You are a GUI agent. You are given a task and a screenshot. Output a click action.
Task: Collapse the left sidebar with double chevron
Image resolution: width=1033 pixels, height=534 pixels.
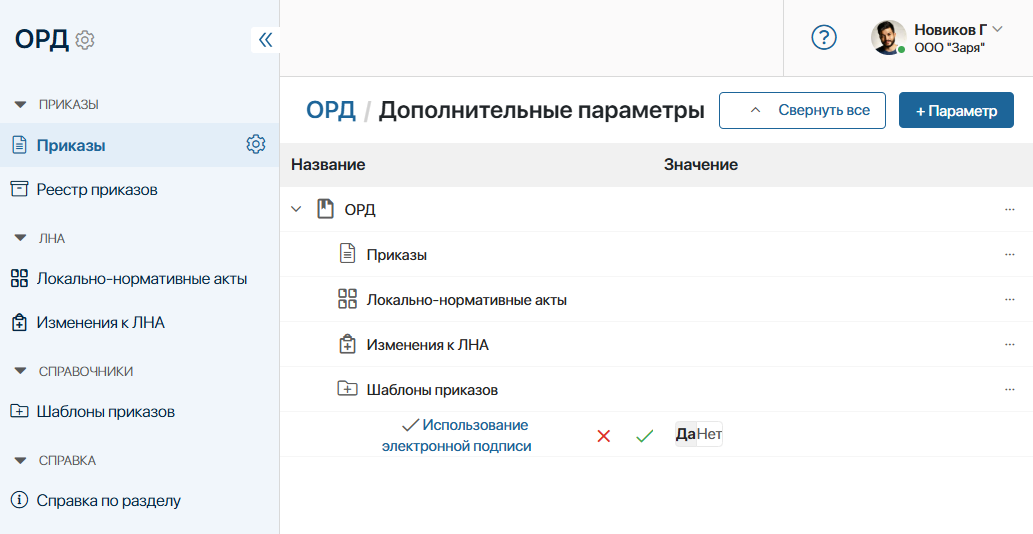click(x=265, y=40)
